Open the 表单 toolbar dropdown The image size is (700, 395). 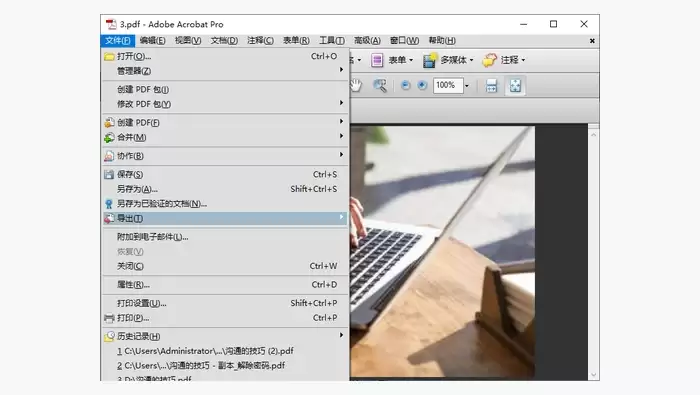point(392,60)
